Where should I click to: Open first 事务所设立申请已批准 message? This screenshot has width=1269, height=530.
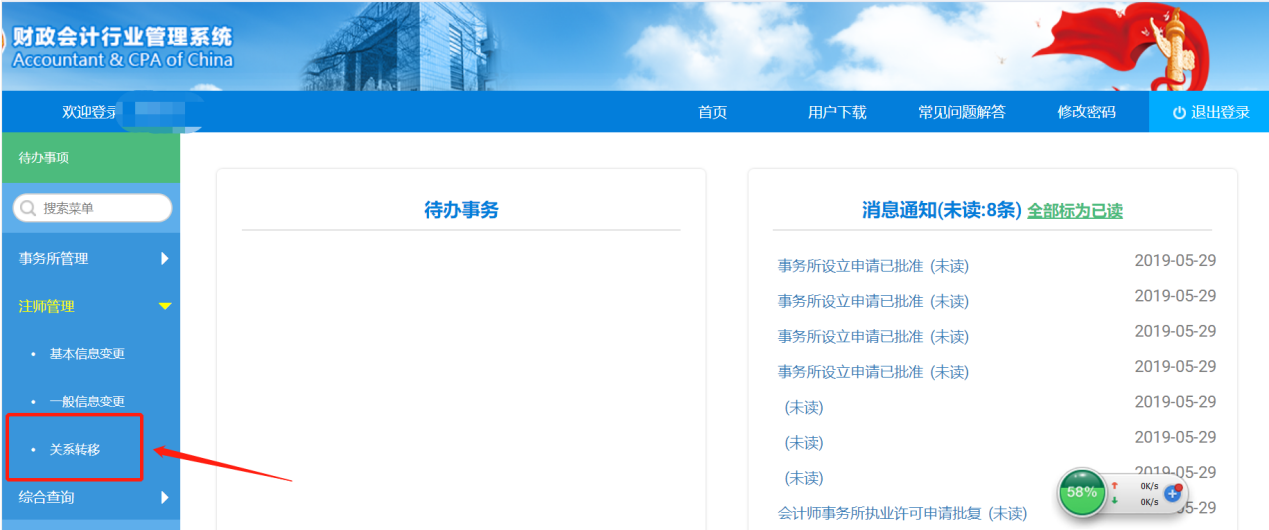click(873, 266)
